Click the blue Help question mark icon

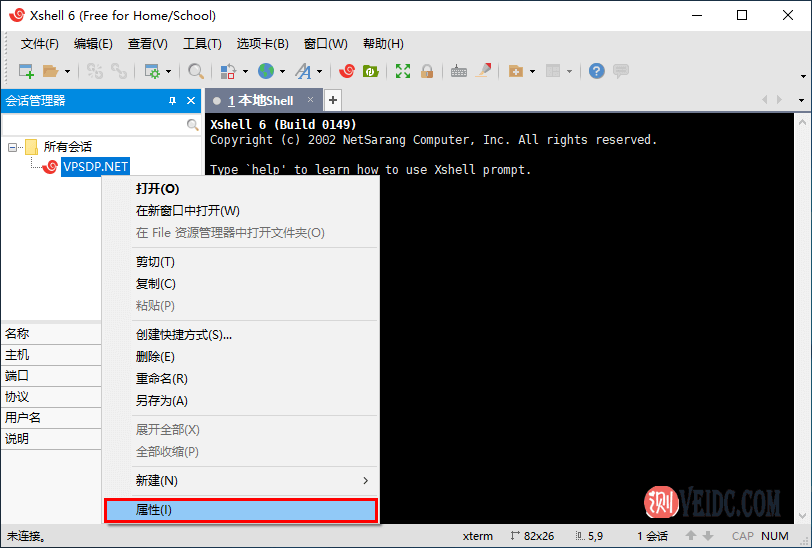pos(597,71)
